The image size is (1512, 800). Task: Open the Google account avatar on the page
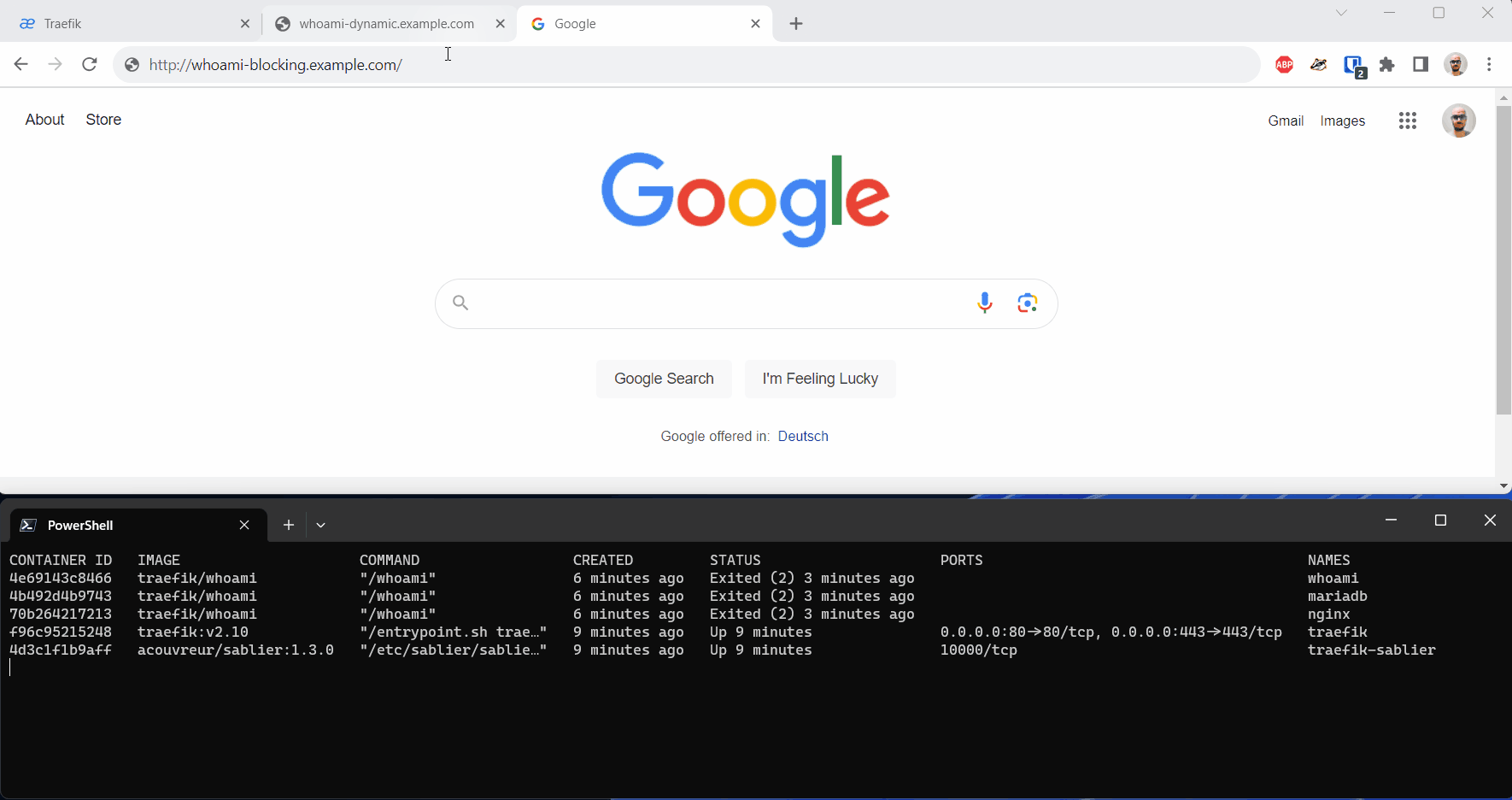coord(1459,121)
